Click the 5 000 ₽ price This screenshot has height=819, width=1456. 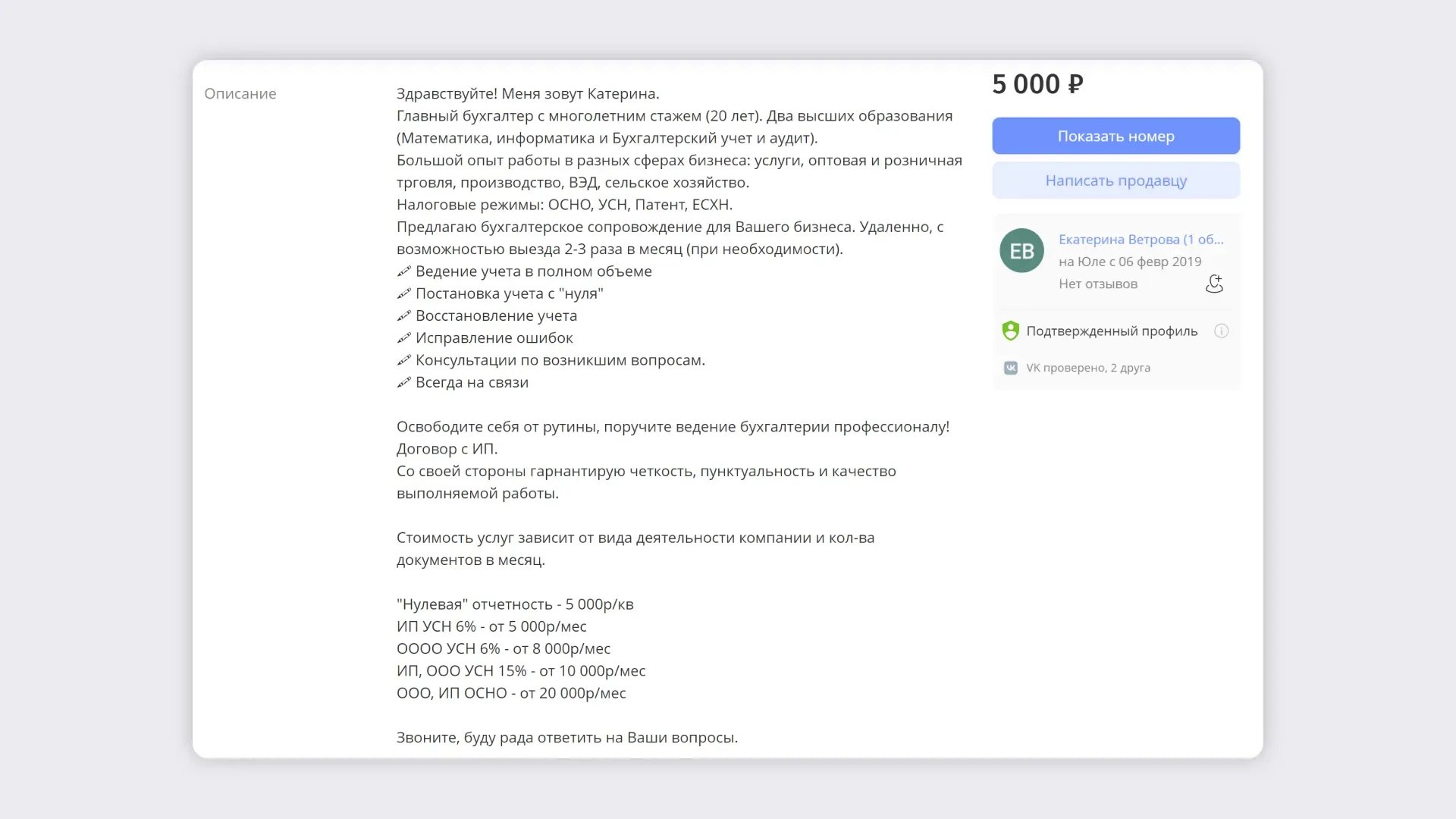(1037, 84)
